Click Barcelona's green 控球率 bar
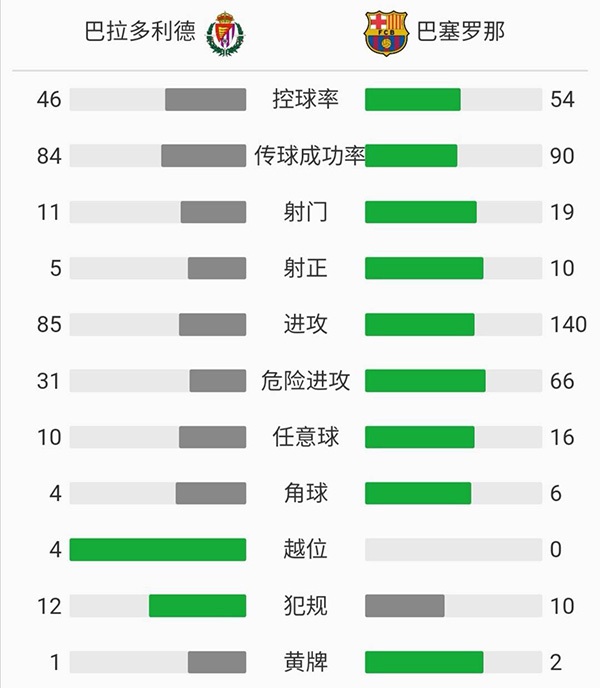This screenshot has height=688, width=600. pos(412,100)
